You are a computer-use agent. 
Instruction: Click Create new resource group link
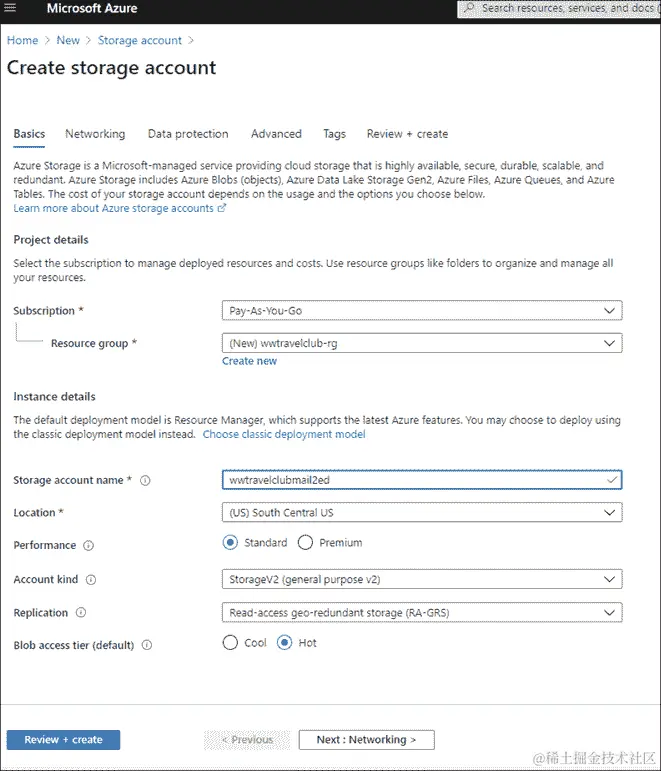tap(249, 361)
